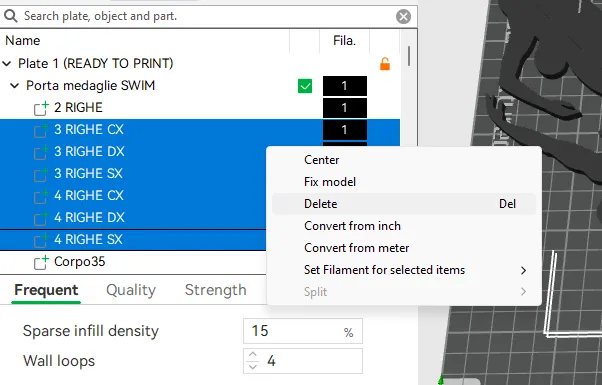Collapse the Plate 1 tree node
The height and width of the screenshot is (385, 602).
pyautogui.click(x=7, y=64)
